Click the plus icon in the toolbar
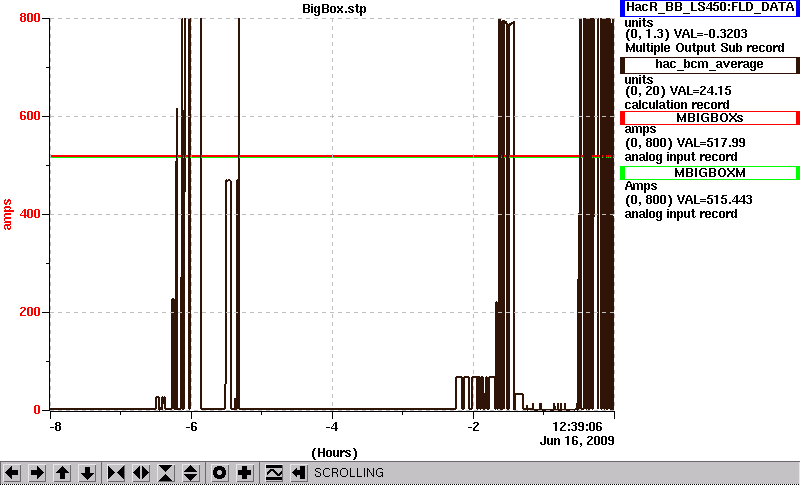The image size is (800, 485). point(244,473)
